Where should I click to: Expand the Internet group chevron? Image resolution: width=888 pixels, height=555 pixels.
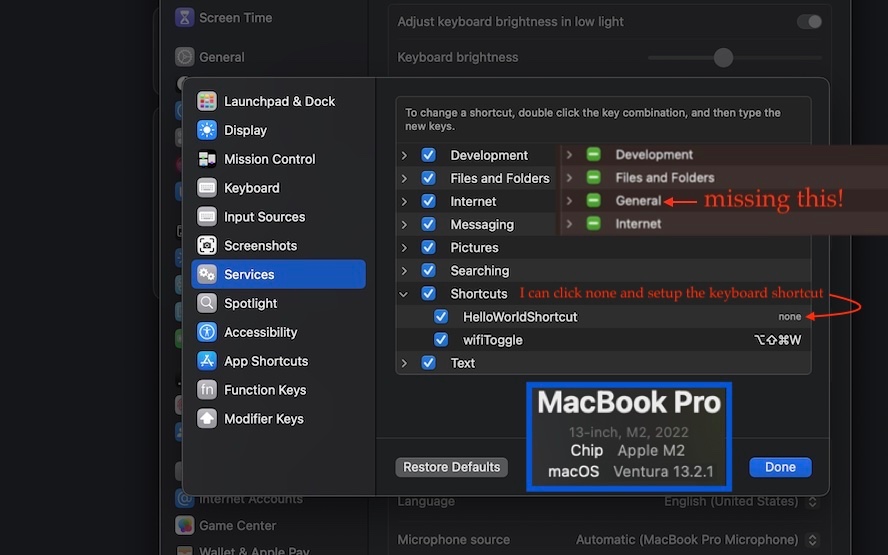pos(404,202)
